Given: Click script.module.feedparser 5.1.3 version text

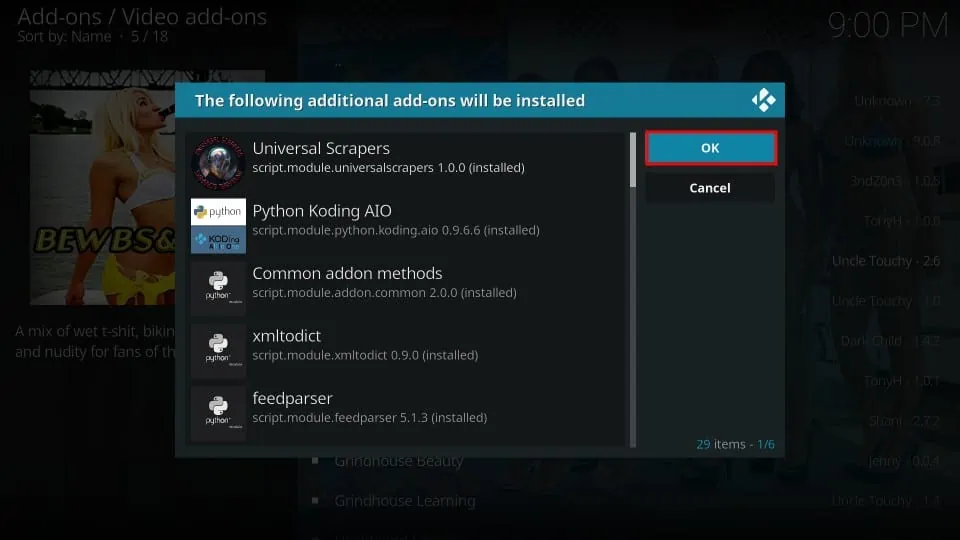Looking at the screenshot, I should pyautogui.click(x=370, y=418).
